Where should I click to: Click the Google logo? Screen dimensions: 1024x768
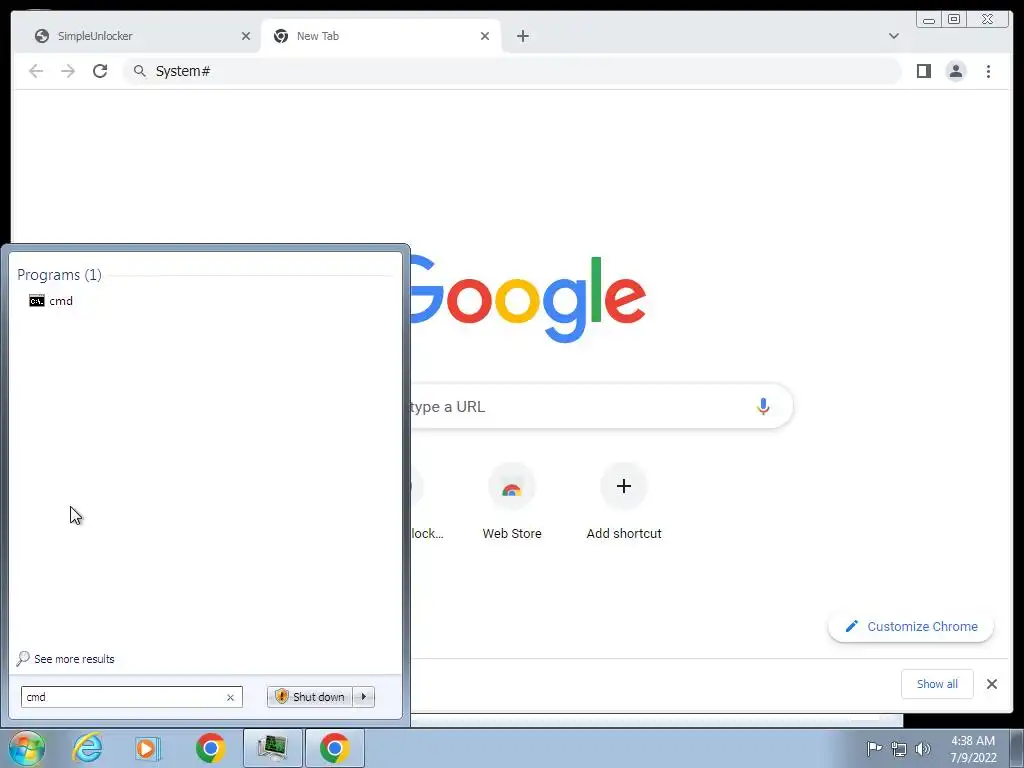(528, 299)
